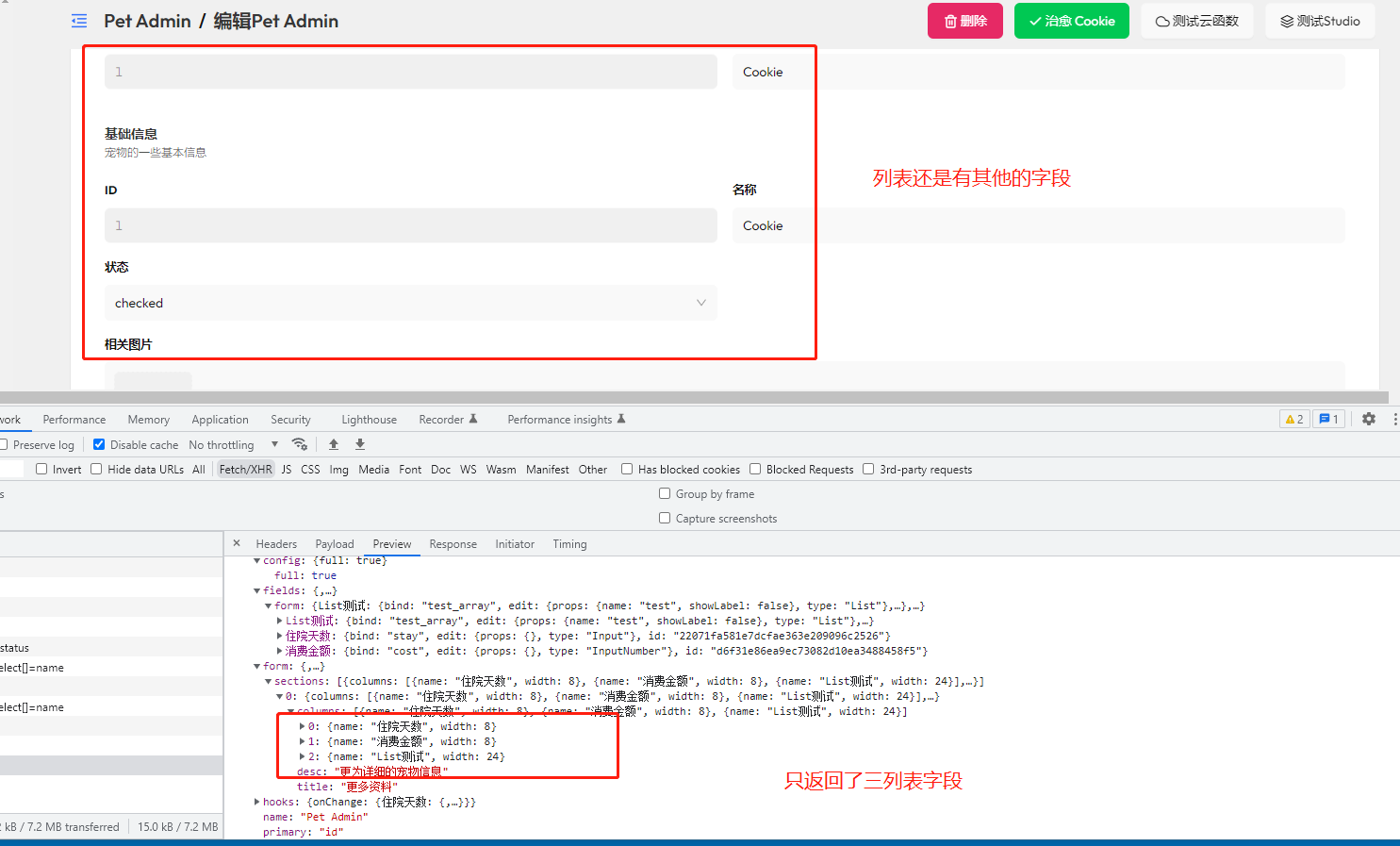
Task: Toggle the sidebar collapse menu icon
Action: pos(79,21)
